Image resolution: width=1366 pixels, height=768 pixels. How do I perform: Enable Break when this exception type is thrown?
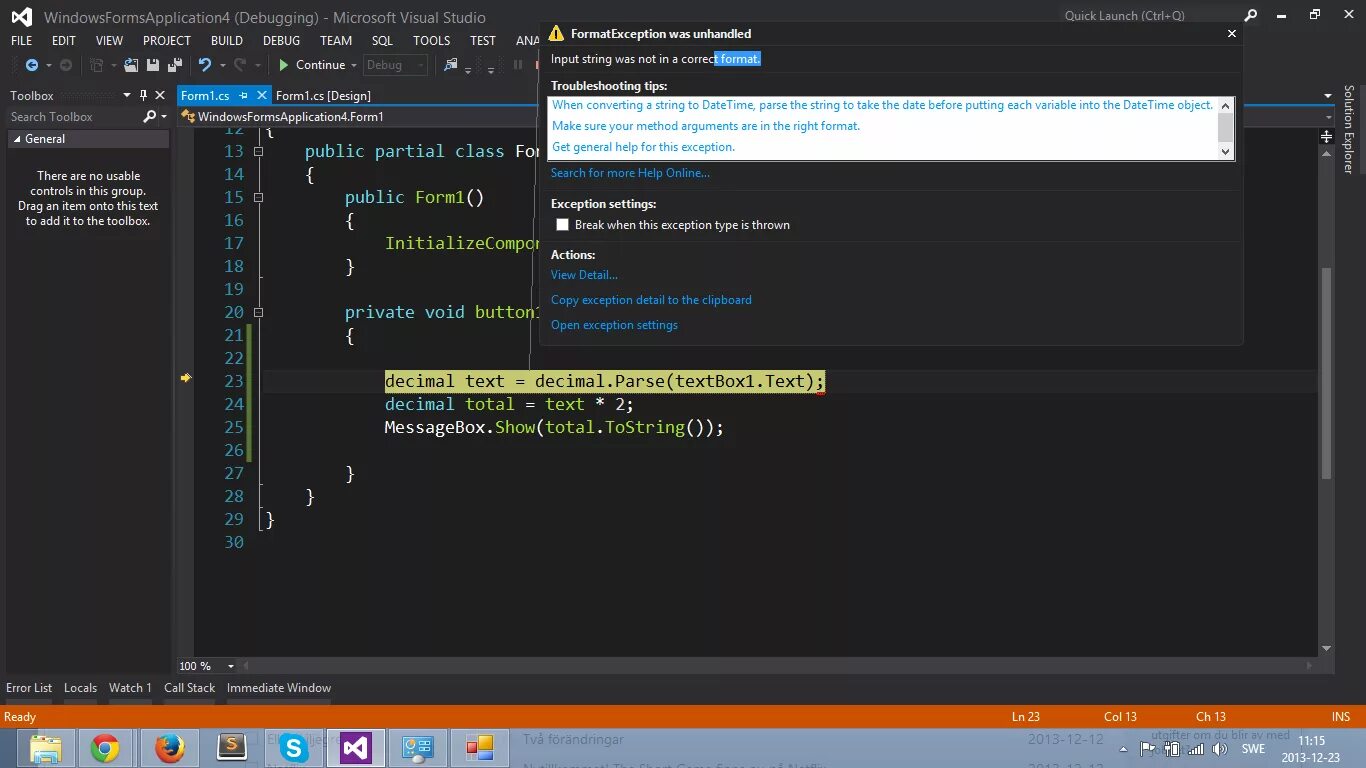[x=562, y=225]
